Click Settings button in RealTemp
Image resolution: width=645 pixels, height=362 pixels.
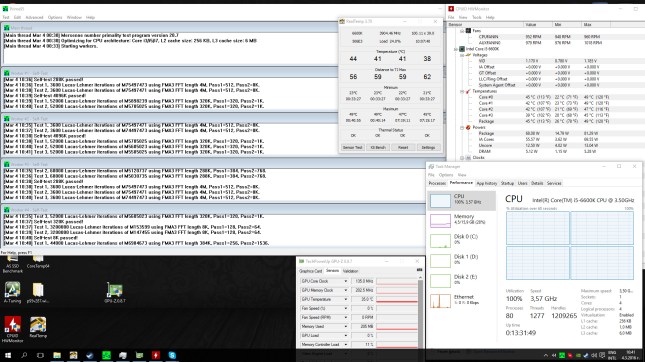click(428, 147)
